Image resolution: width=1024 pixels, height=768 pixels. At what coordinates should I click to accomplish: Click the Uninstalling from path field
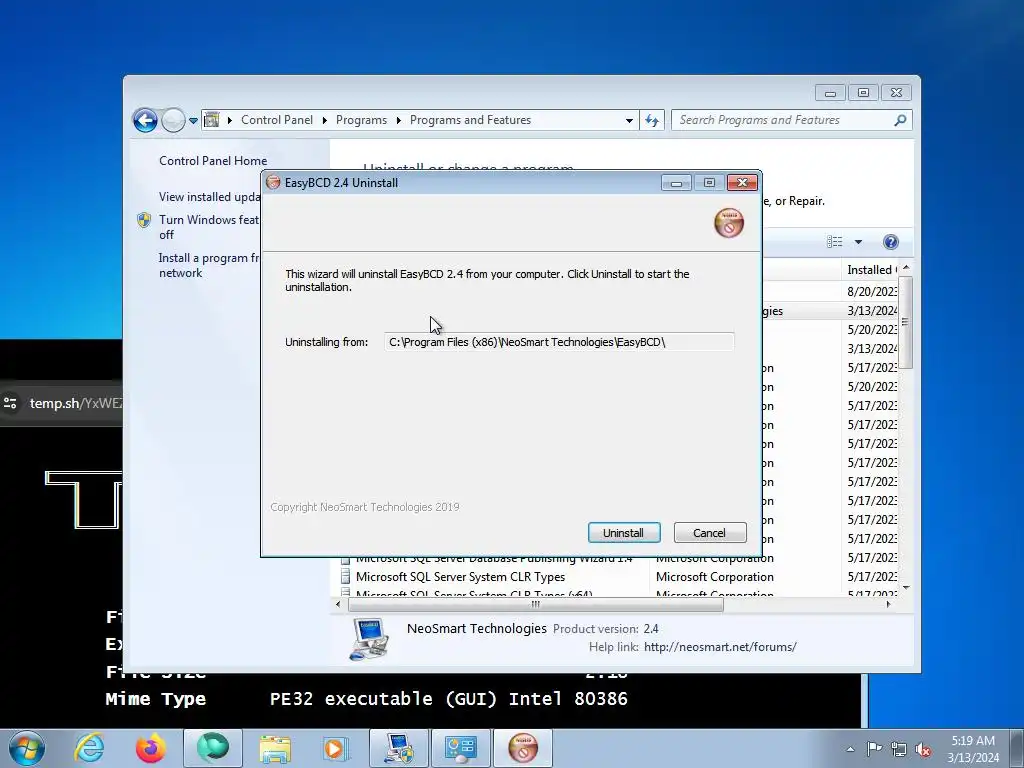[x=559, y=342]
